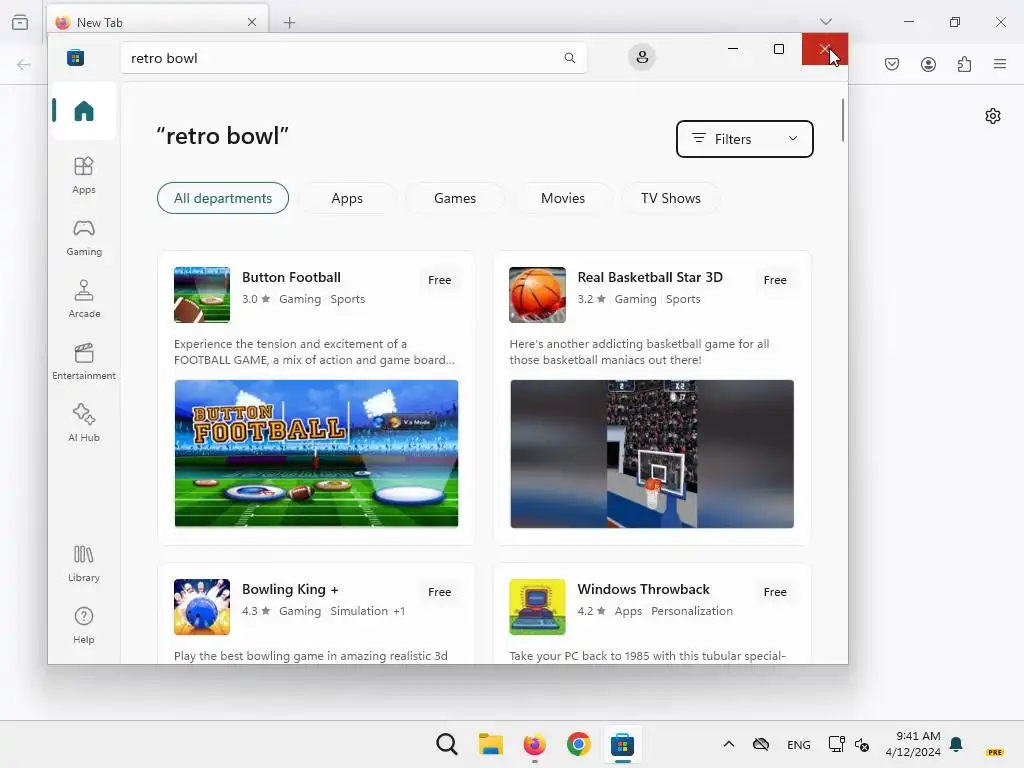The width and height of the screenshot is (1024, 768).
Task: Launch Google Chrome from taskbar
Action: [578, 744]
